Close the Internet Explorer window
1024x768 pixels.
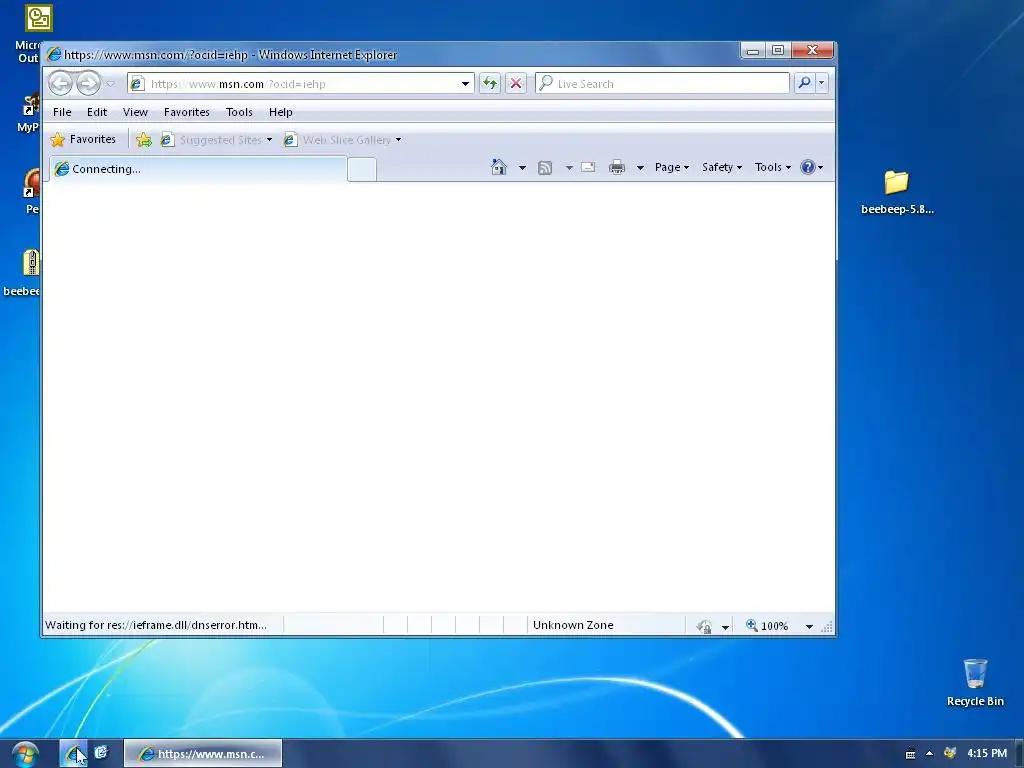(812, 50)
